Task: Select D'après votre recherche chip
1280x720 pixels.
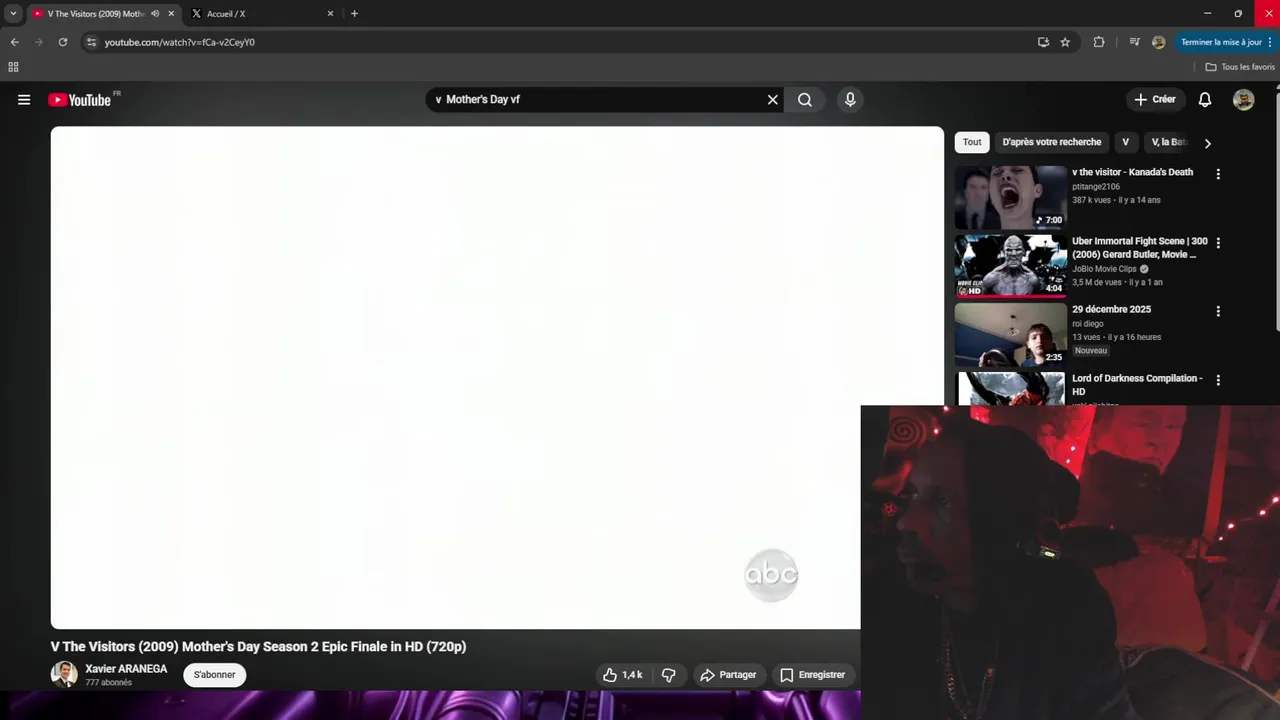Action: pyautogui.click(x=1051, y=142)
